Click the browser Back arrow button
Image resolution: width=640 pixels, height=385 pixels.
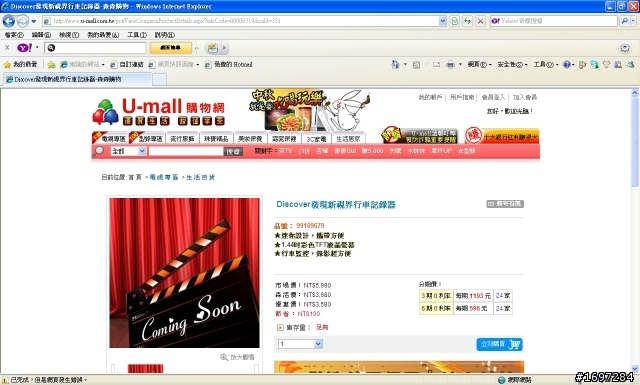coord(9,21)
